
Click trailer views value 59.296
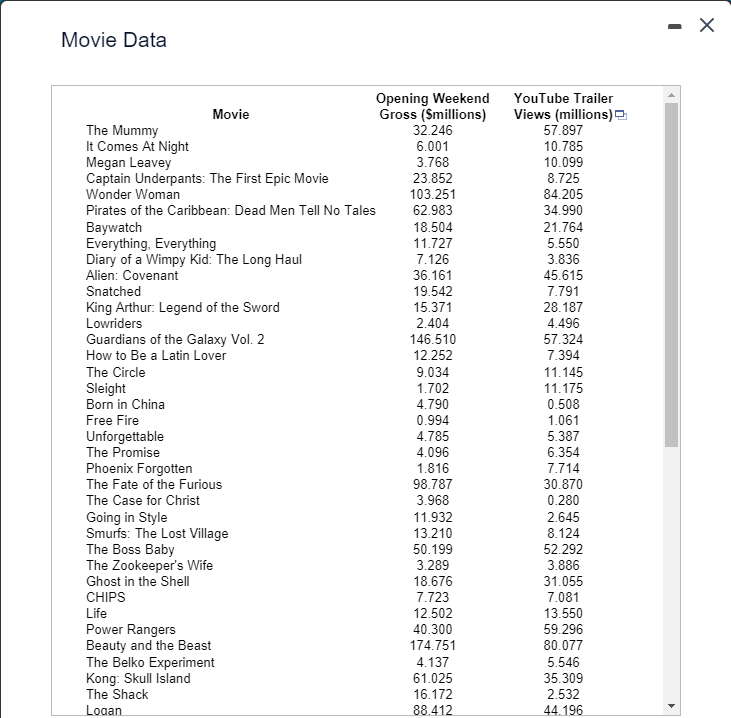click(563, 629)
